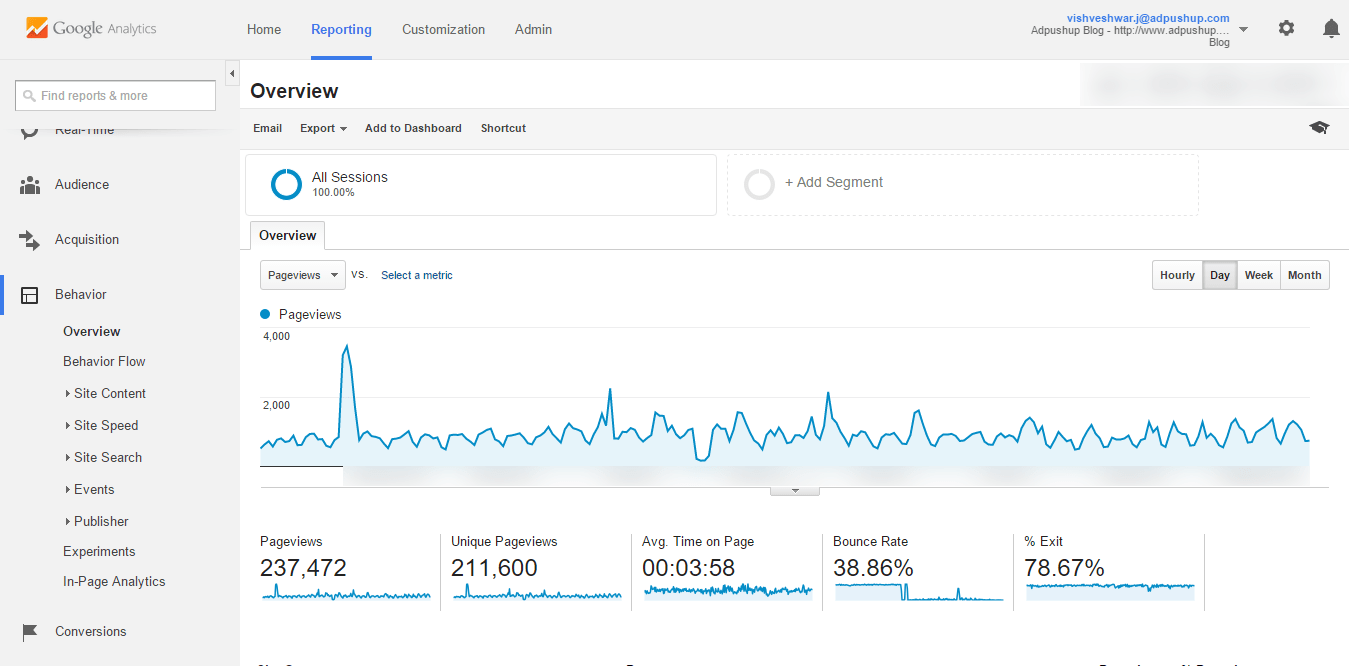Click the Select a metric link
This screenshot has width=1349, height=666.
pyautogui.click(x=416, y=275)
